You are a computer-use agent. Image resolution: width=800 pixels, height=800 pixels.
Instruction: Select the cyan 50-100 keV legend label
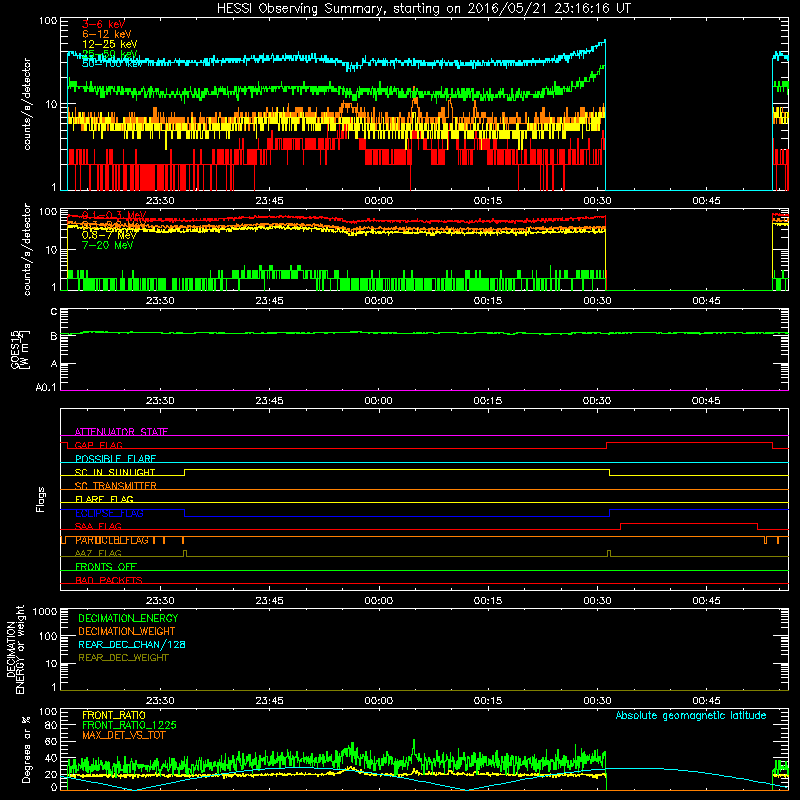(113, 64)
